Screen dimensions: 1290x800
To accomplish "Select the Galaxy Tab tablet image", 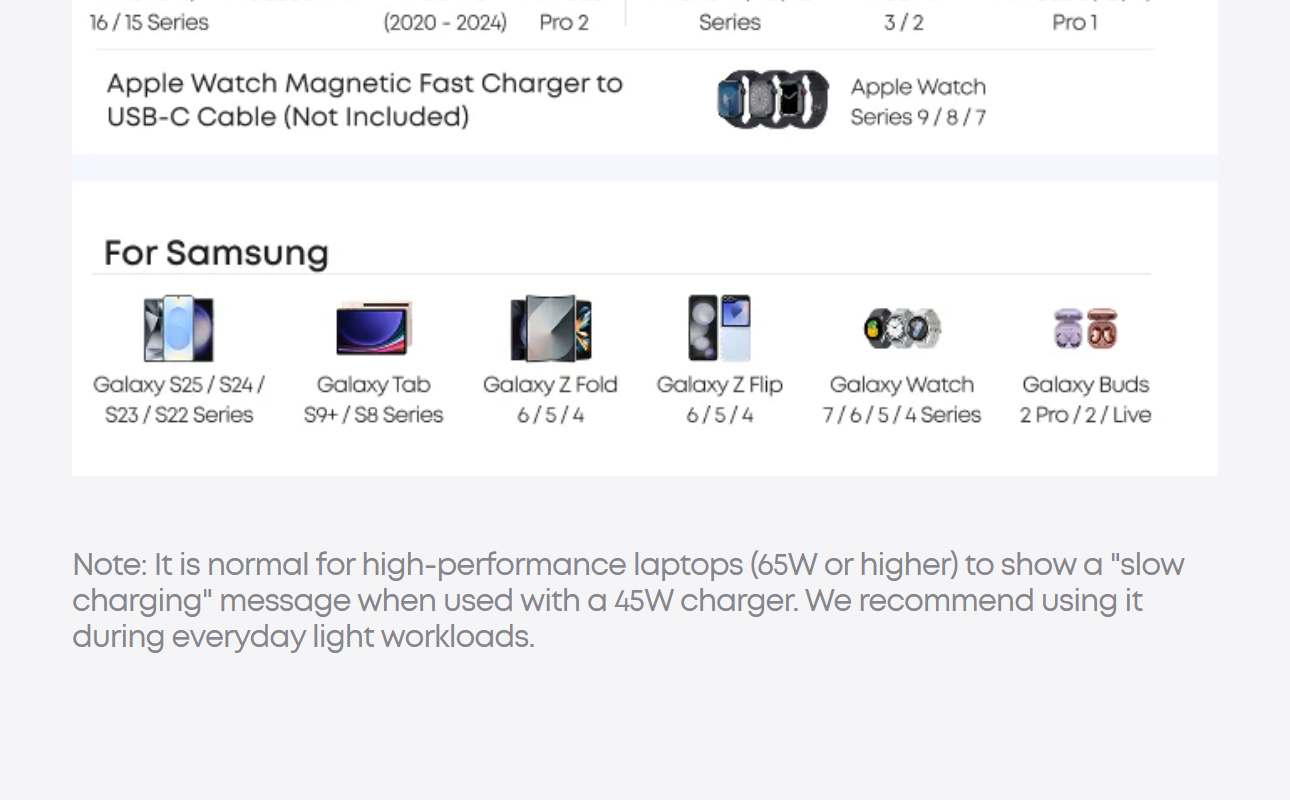I will (x=373, y=328).
